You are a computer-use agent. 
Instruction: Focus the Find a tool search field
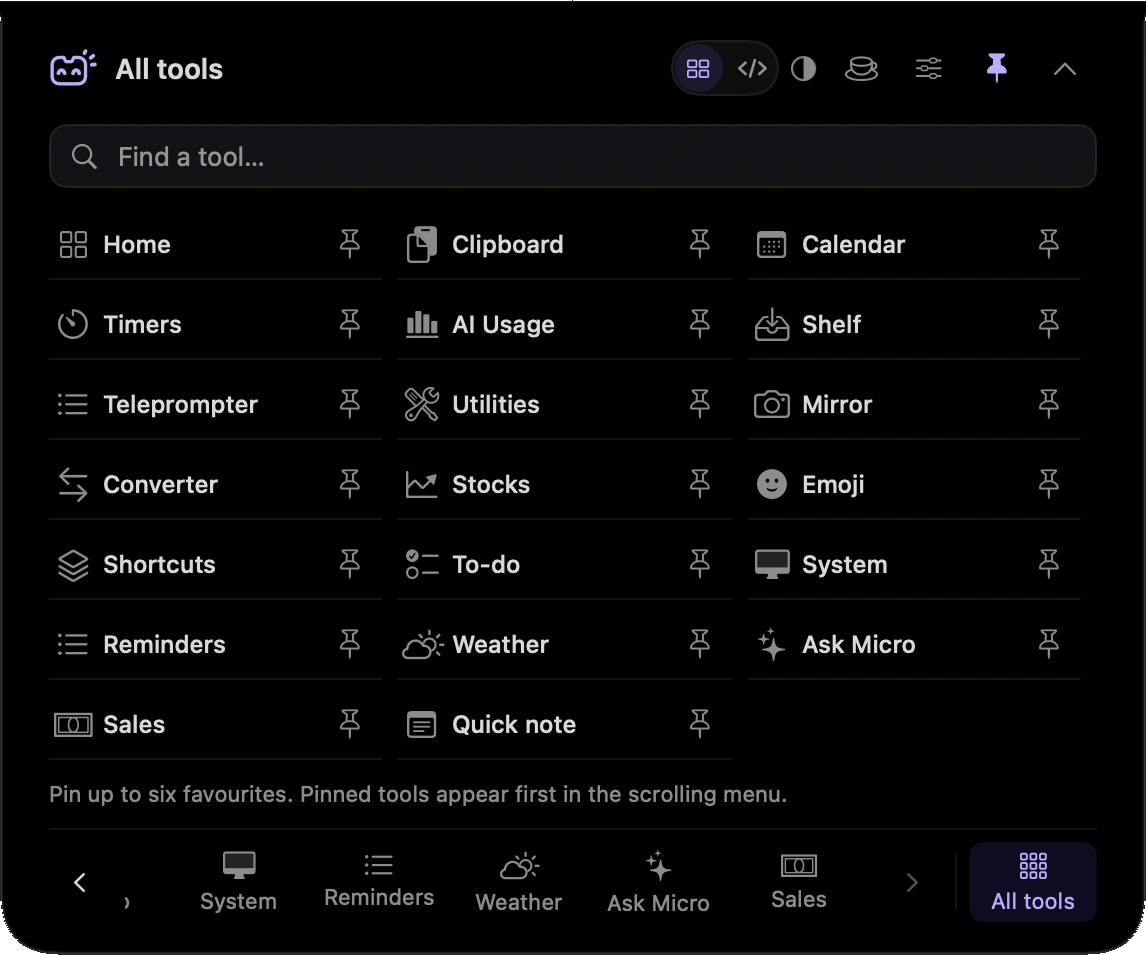572,156
